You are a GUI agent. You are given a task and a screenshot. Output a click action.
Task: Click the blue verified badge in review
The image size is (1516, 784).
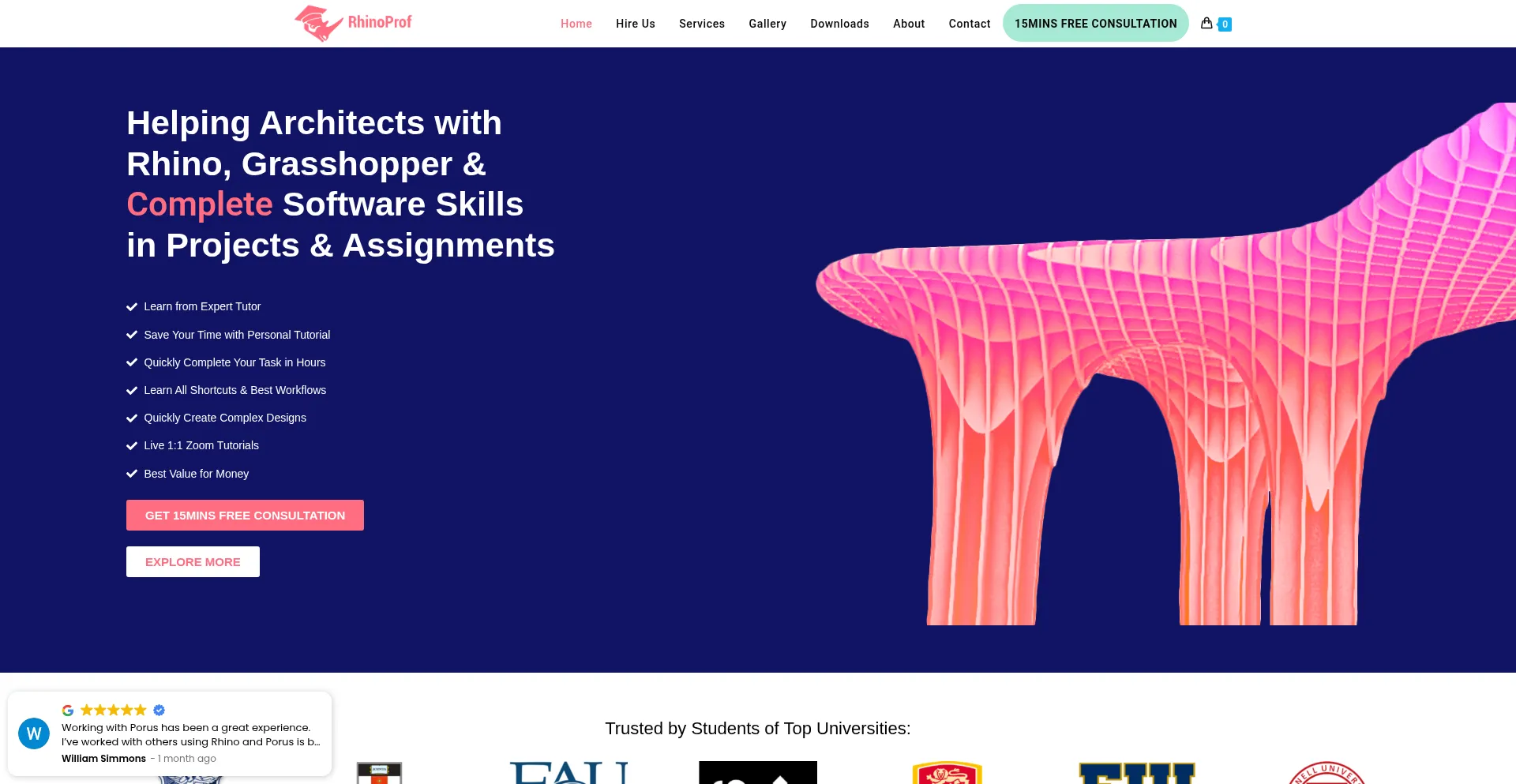point(159,710)
